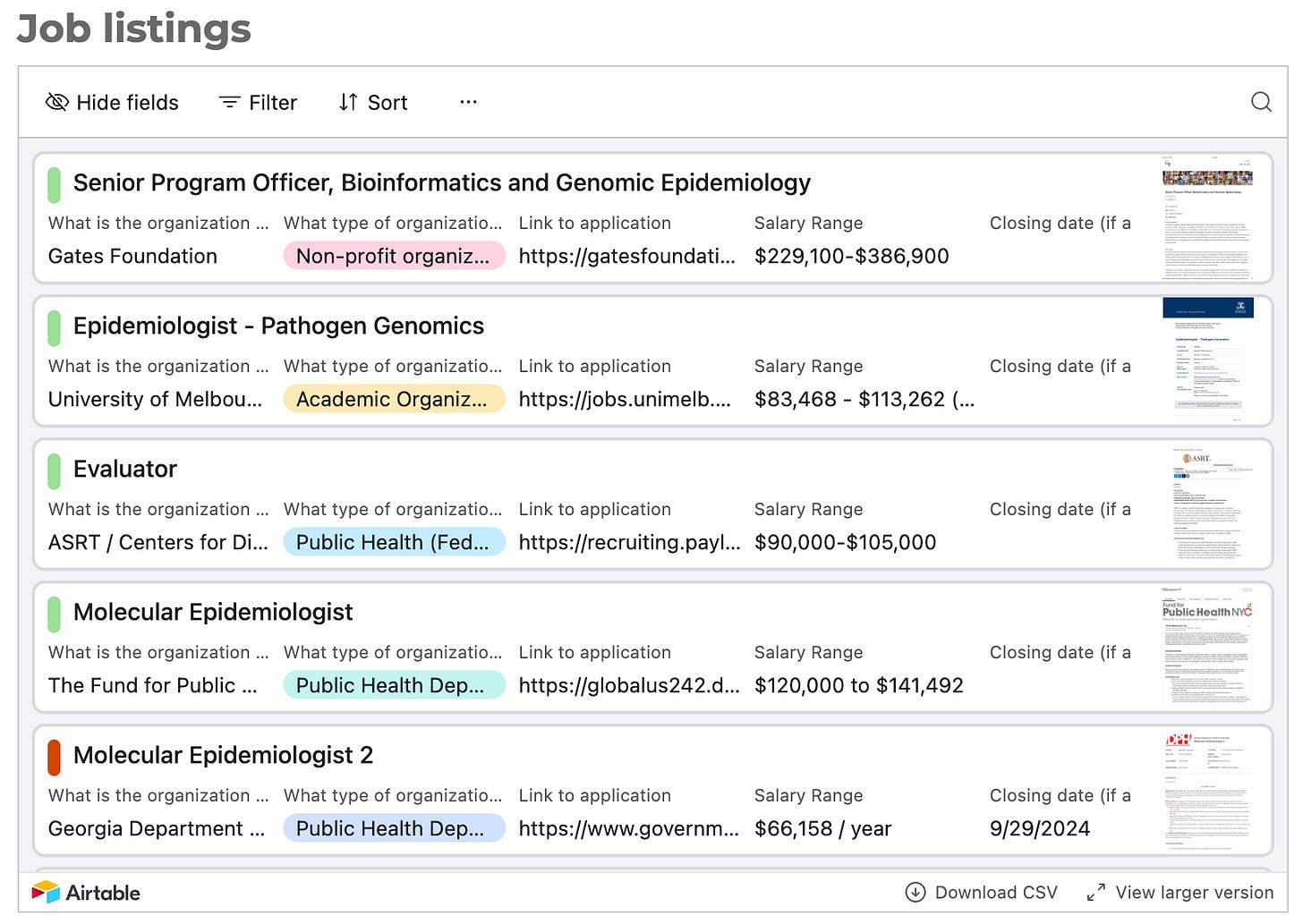Open the Sort option
Viewport: 1303px width, 924px height.
(x=373, y=103)
